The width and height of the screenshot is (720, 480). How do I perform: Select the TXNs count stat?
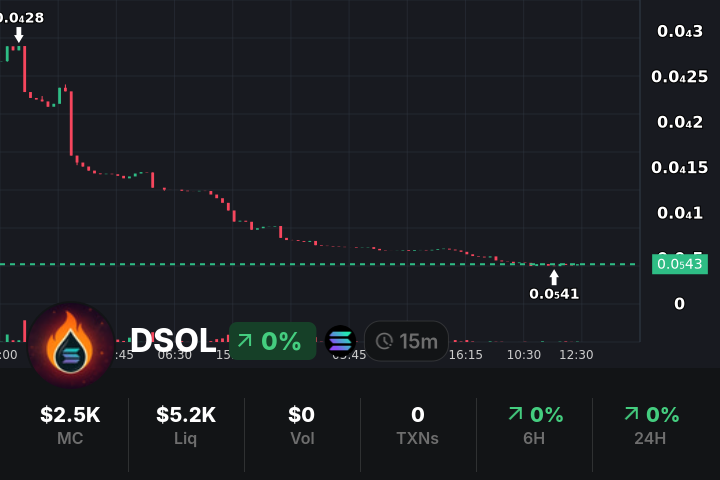pyautogui.click(x=417, y=424)
